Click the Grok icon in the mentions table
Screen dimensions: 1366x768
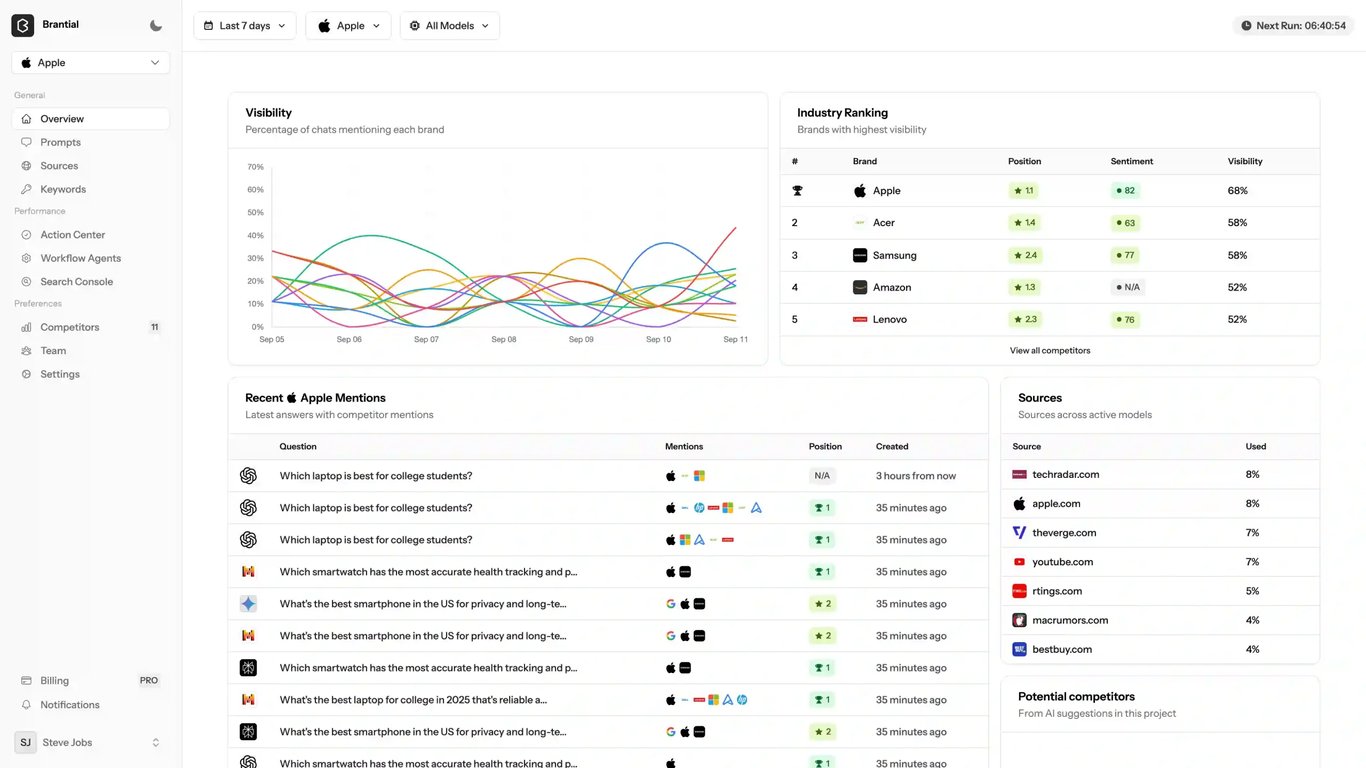[248, 667]
